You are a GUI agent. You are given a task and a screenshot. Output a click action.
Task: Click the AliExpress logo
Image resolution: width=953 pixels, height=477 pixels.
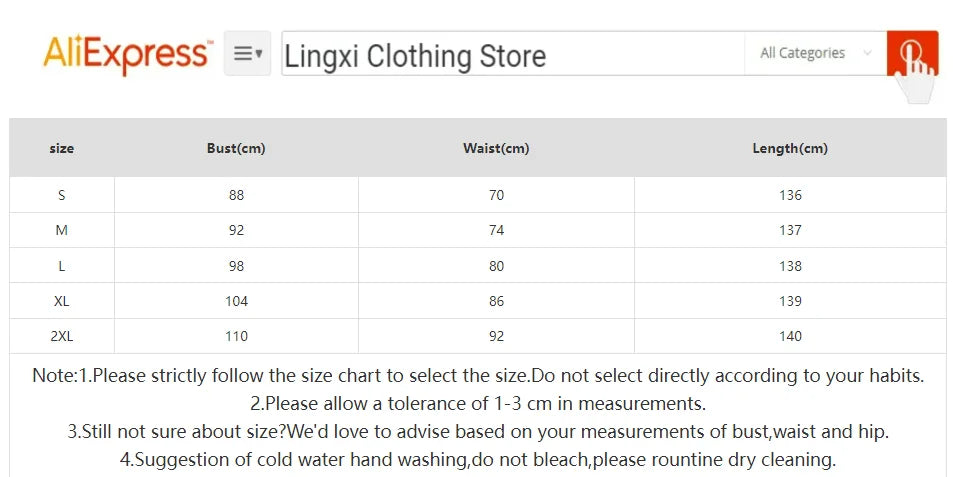pyautogui.click(x=127, y=53)
